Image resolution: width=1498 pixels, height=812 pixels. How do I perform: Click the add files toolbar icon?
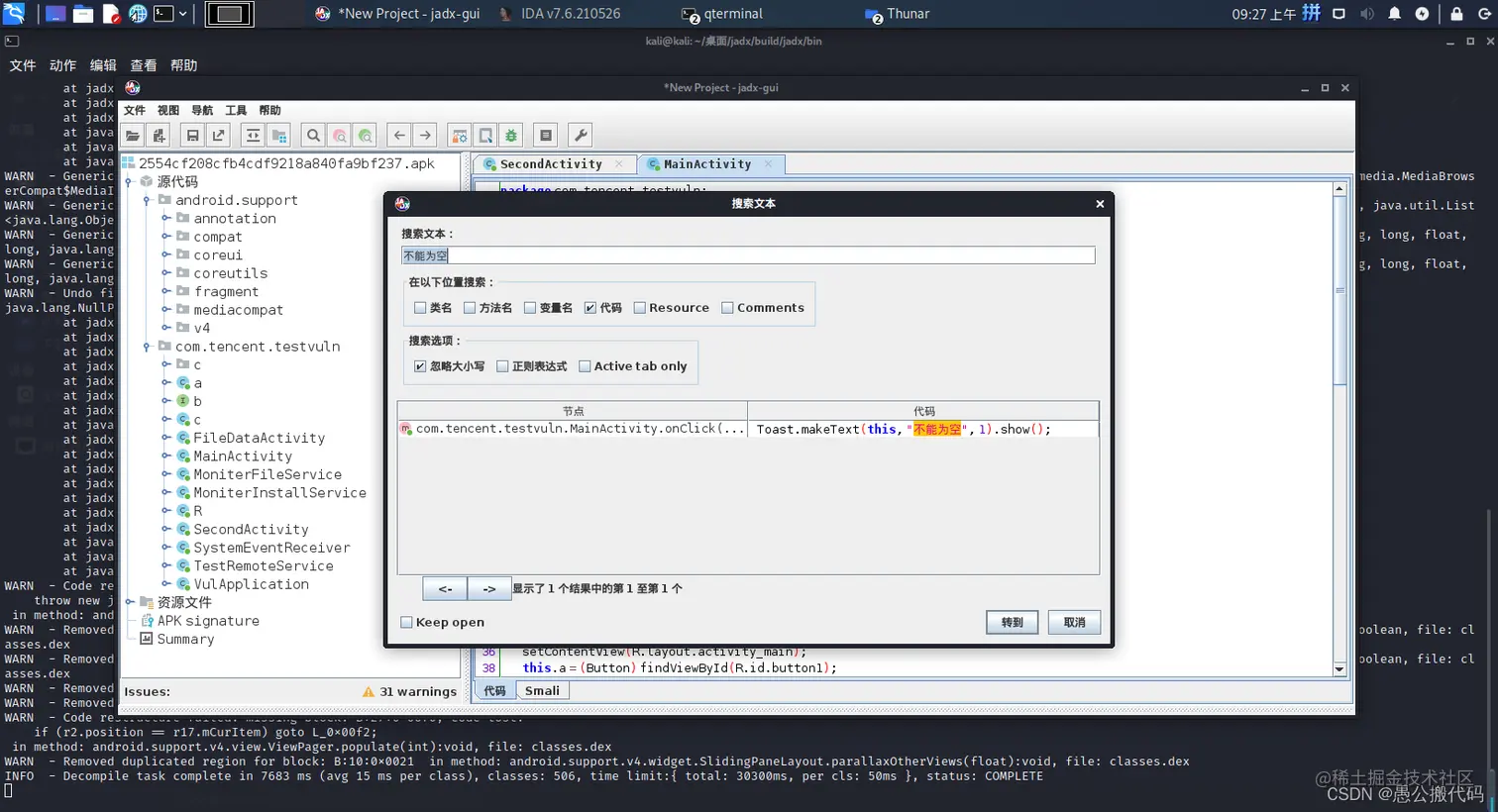pyautogui.click(x=159, y=136)
